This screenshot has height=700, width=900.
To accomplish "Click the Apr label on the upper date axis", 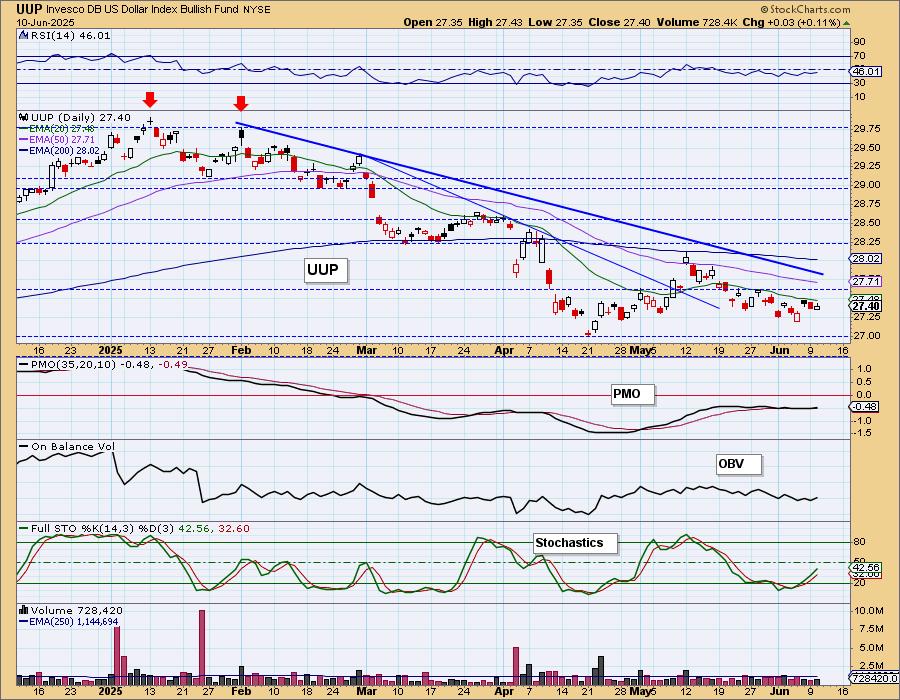I will click(x=505, y=350).
